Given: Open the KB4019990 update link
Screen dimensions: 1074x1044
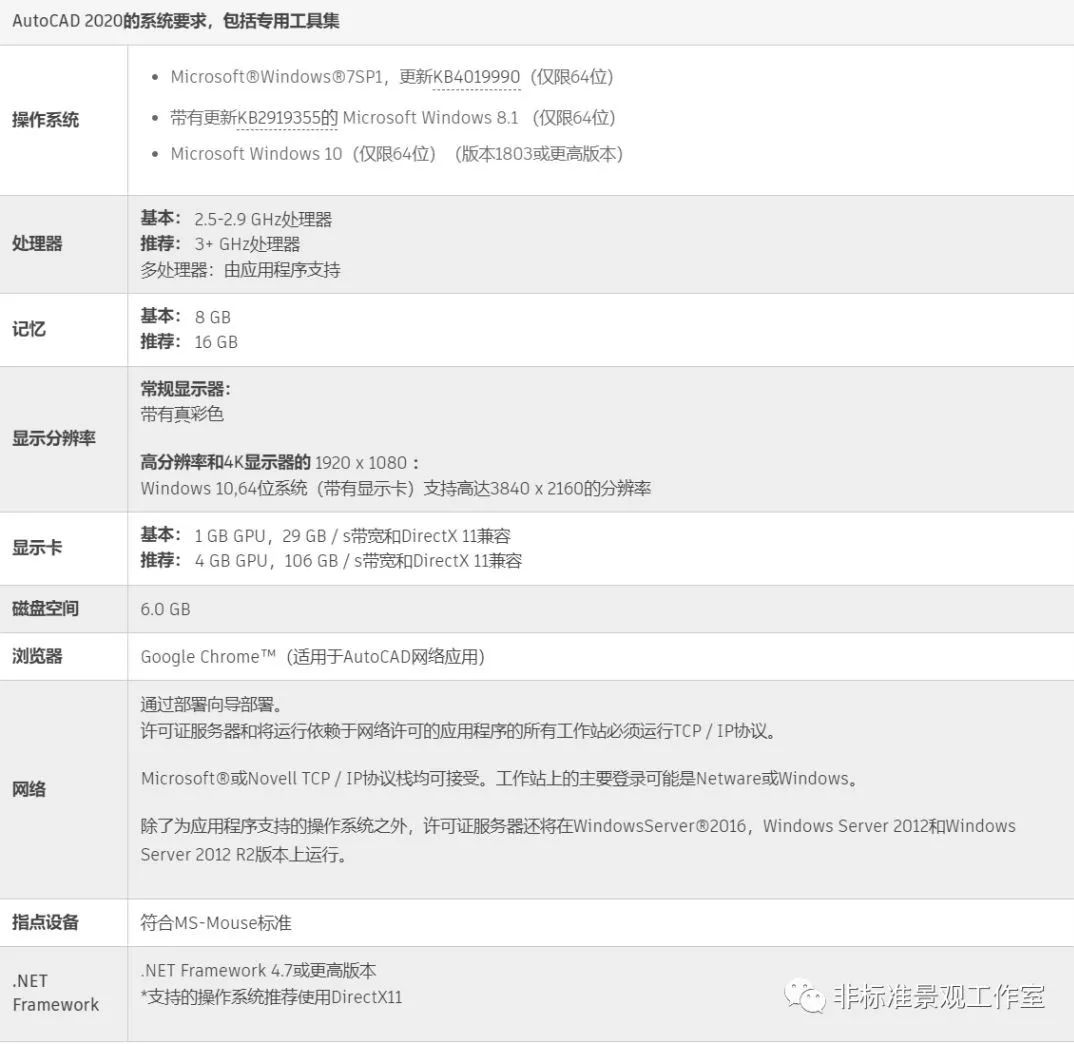Looking at the screenshot, I should click(x=477, y=77).
